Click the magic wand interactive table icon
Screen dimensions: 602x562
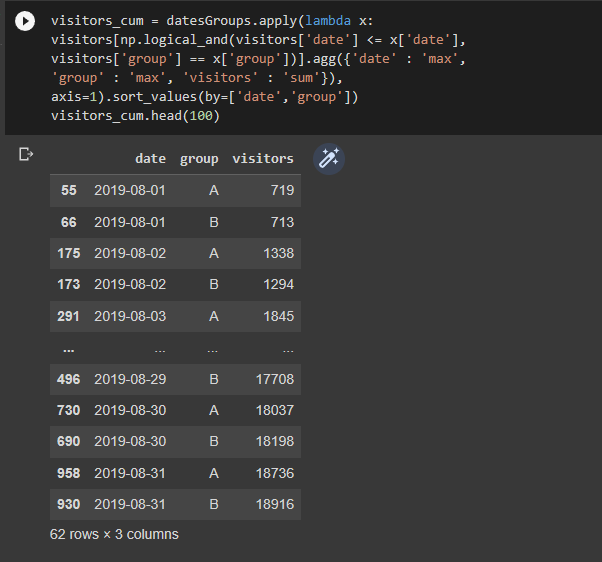tap(329, 159)
